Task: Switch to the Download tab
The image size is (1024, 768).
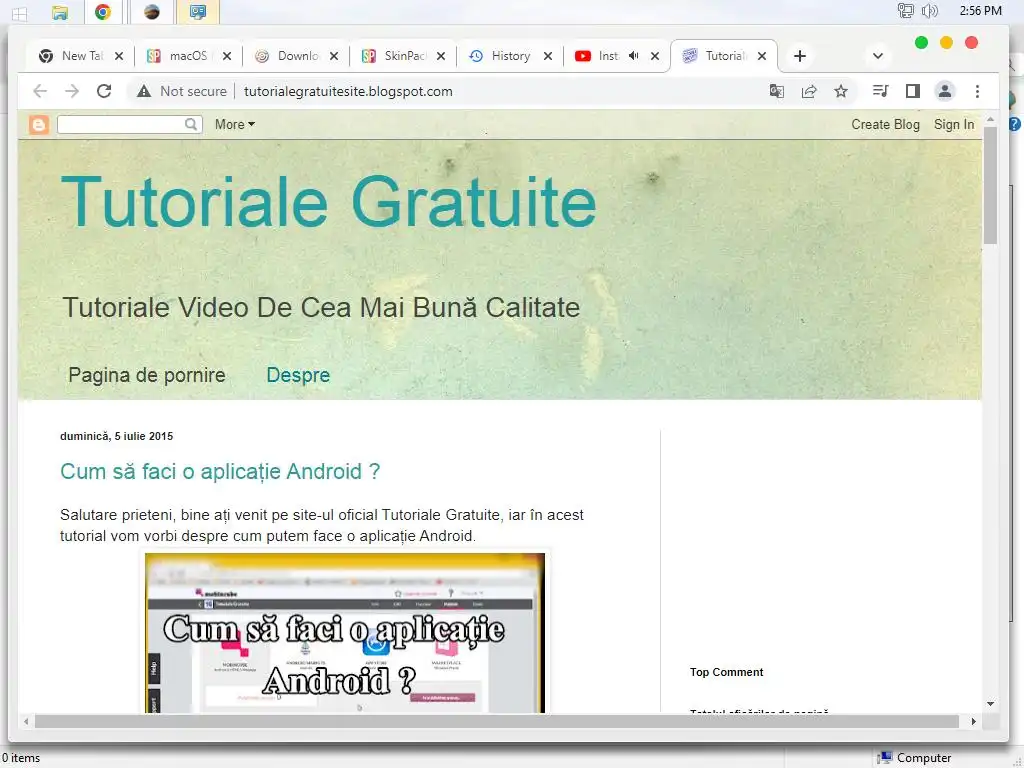Action: point(298,56)
